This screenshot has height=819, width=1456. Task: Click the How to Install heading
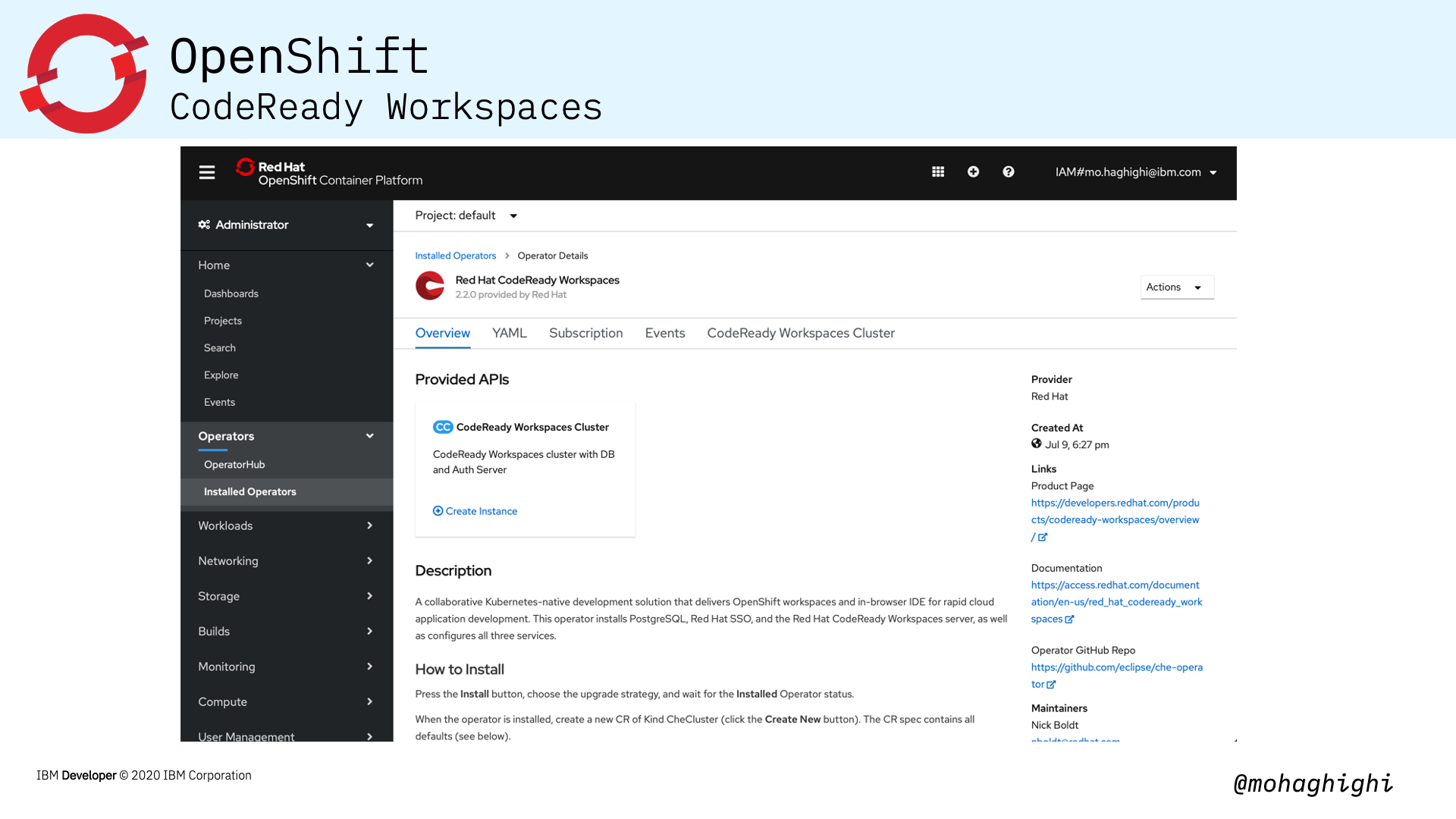(x=460, y=670)
